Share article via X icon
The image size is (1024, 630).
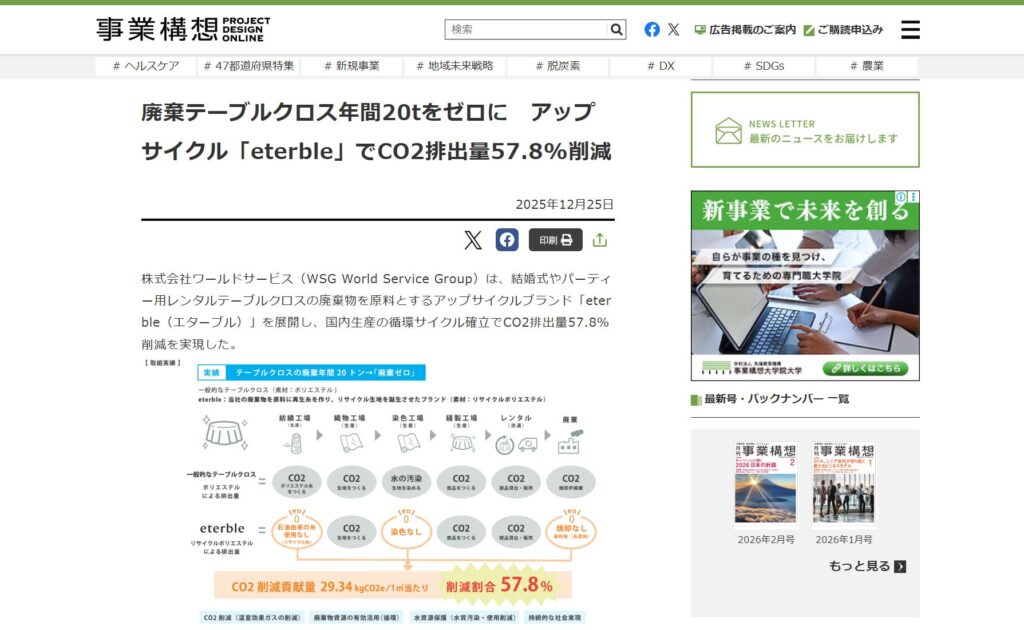[473, 240]
